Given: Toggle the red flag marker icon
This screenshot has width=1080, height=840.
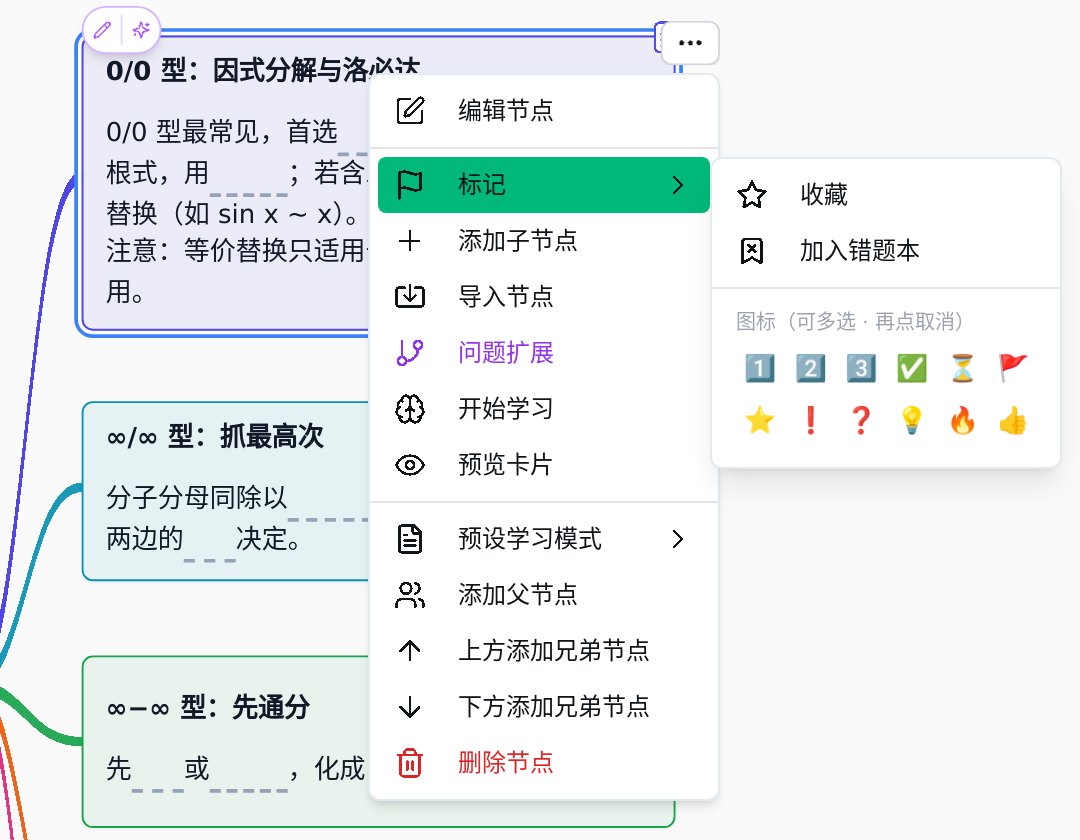Looking at the screenshot, I should click(x=1012, y=368).
